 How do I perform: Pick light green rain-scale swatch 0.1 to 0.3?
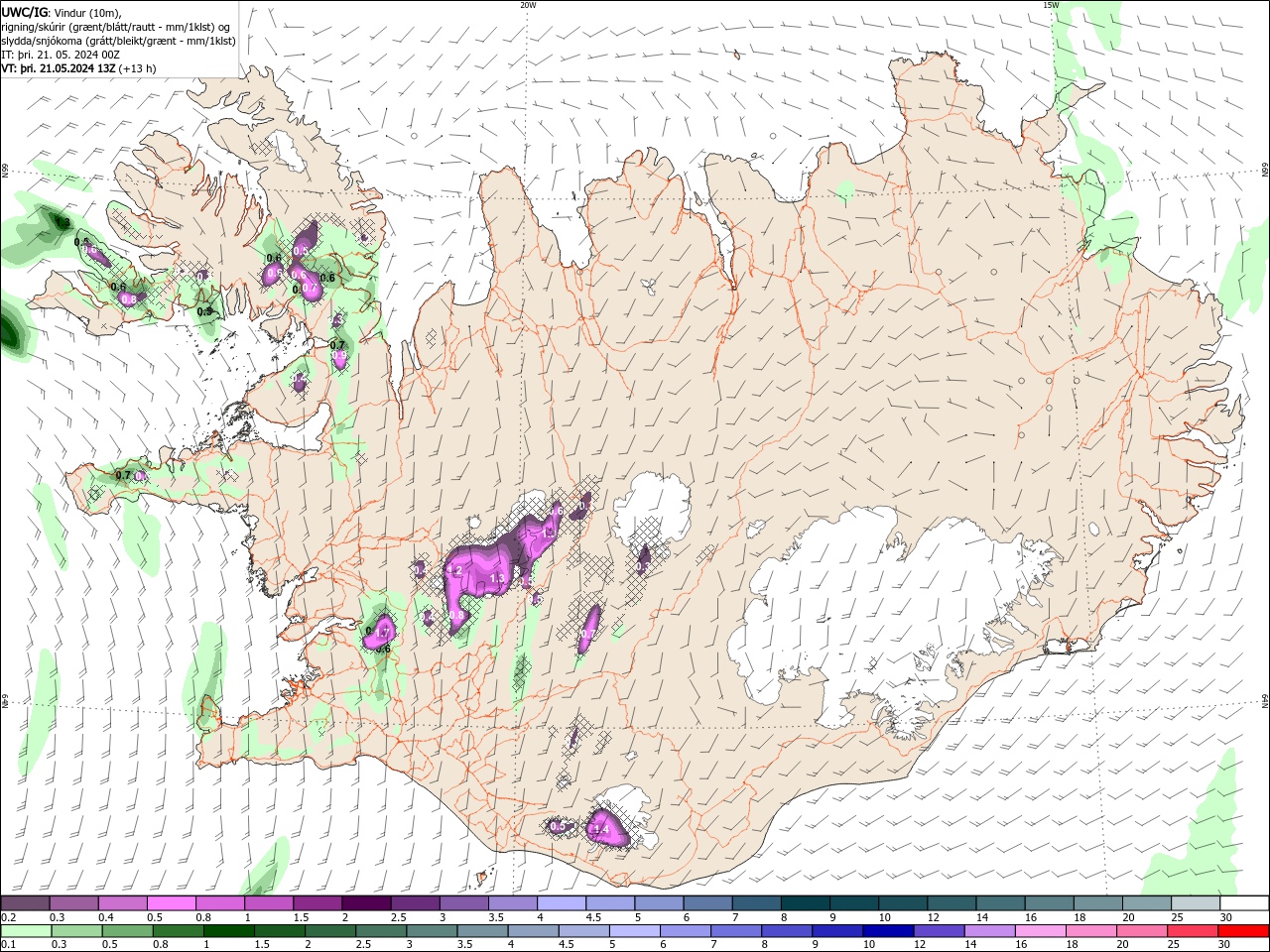[27, 931]
